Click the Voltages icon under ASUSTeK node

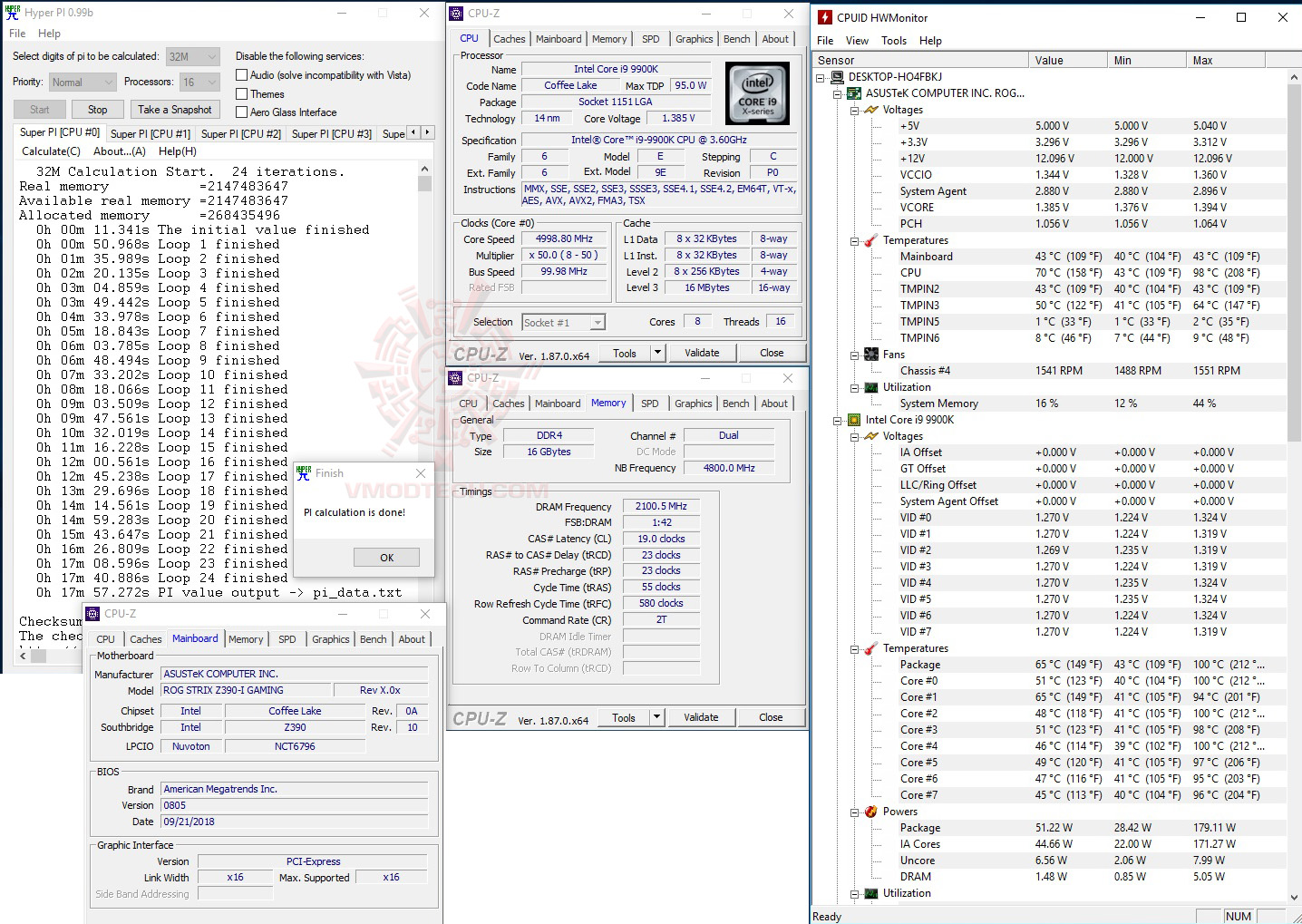point(871,110)
